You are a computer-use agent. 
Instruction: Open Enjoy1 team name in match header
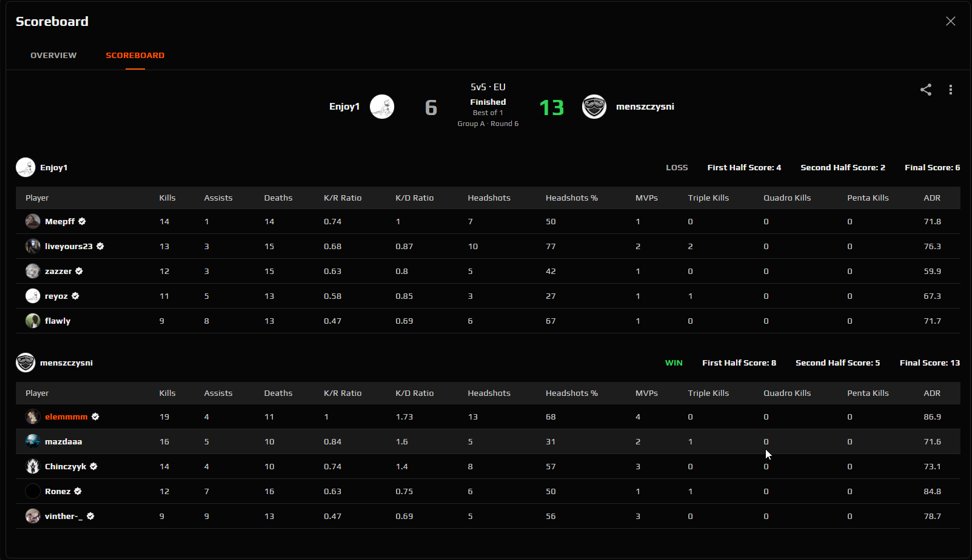click(344, 107)
